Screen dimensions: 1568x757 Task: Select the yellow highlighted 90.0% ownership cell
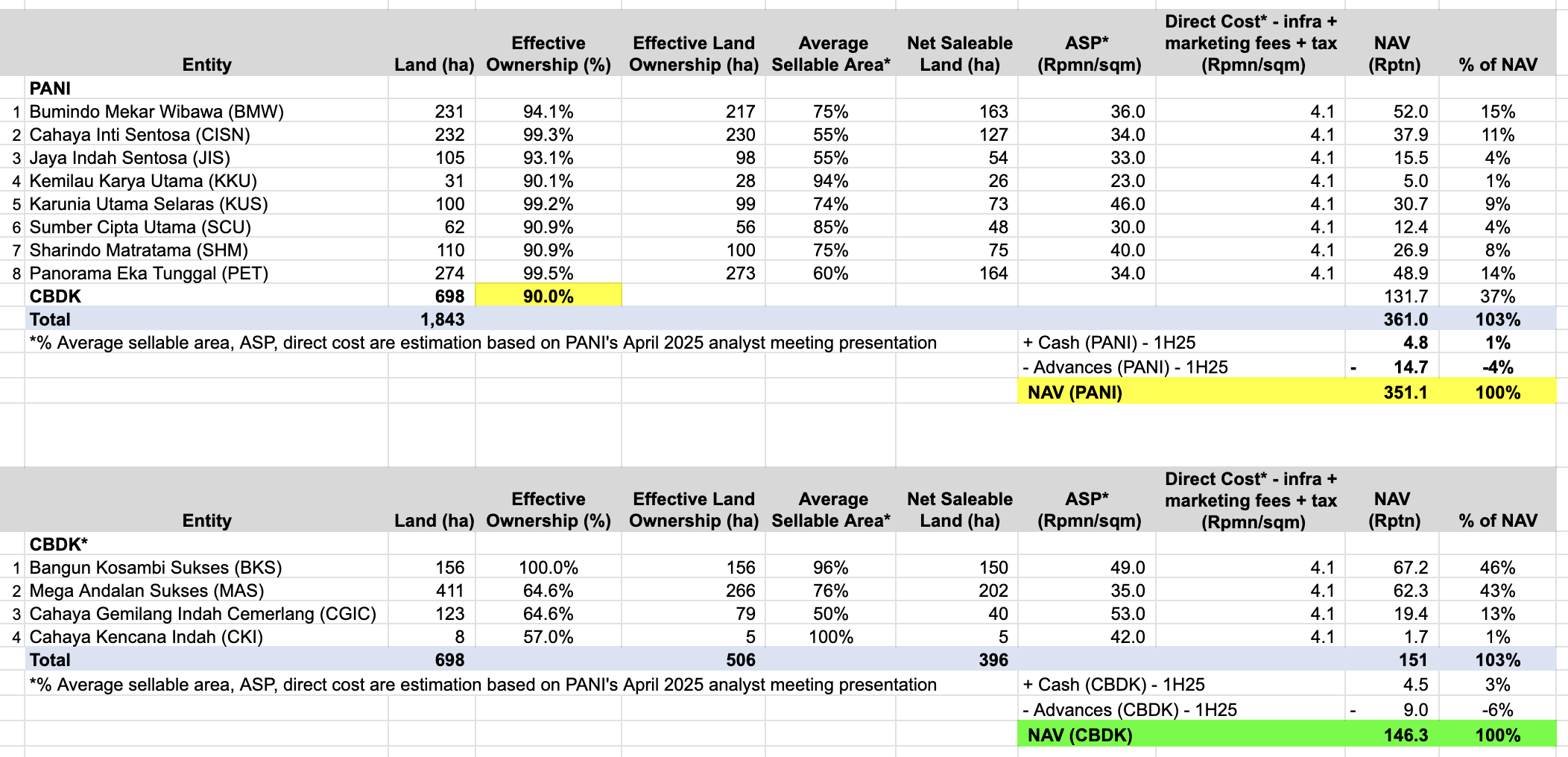click(x=548, y=296)
